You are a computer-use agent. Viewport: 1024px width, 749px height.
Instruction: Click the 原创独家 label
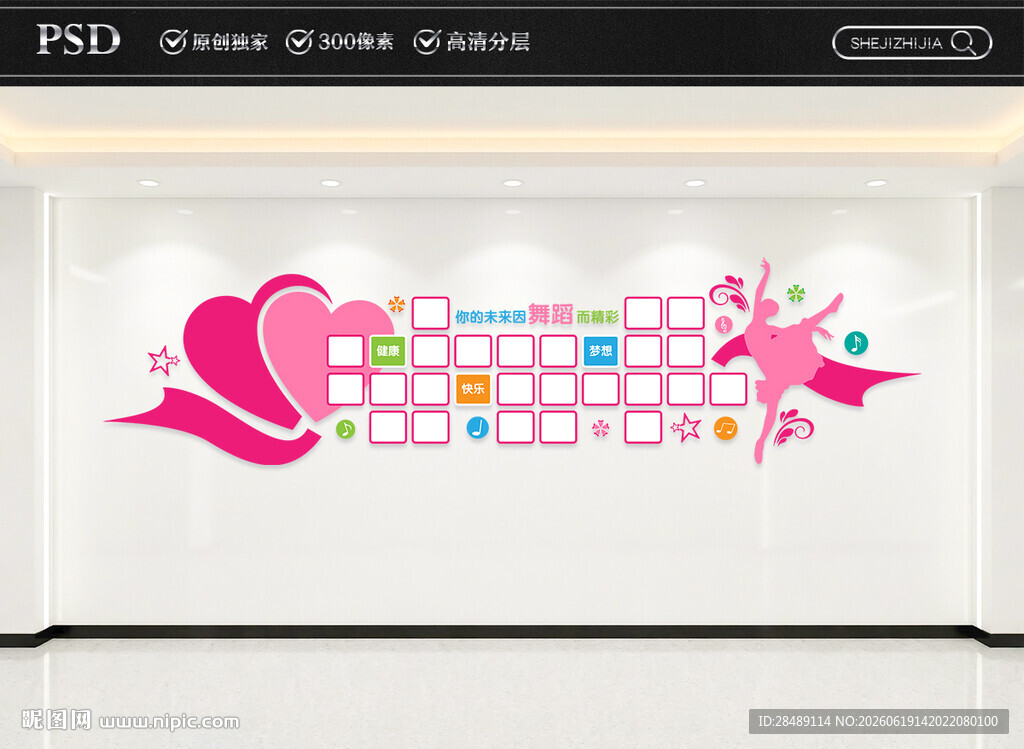coord(229,42)
